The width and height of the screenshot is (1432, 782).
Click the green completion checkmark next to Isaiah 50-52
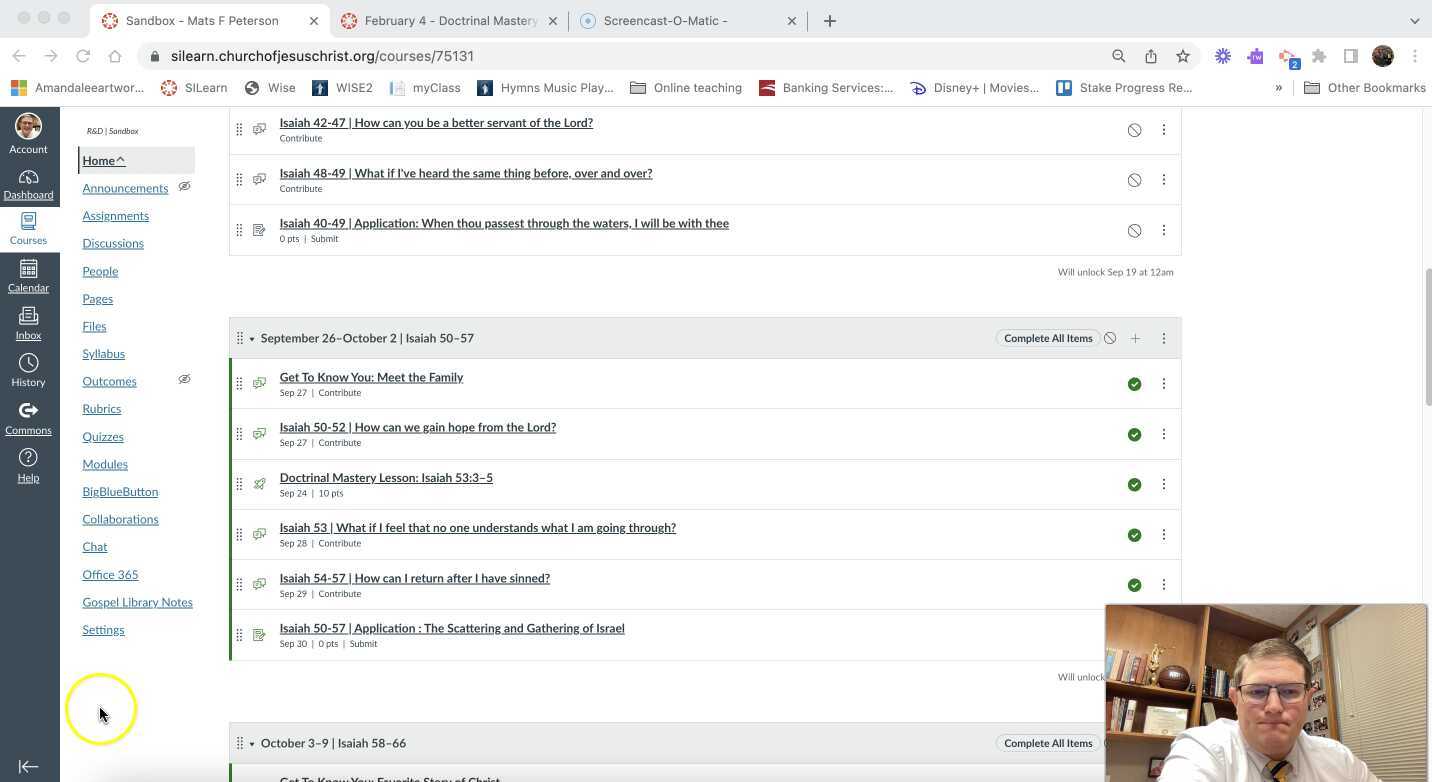pyautogui.click(x=1134, y=434)
